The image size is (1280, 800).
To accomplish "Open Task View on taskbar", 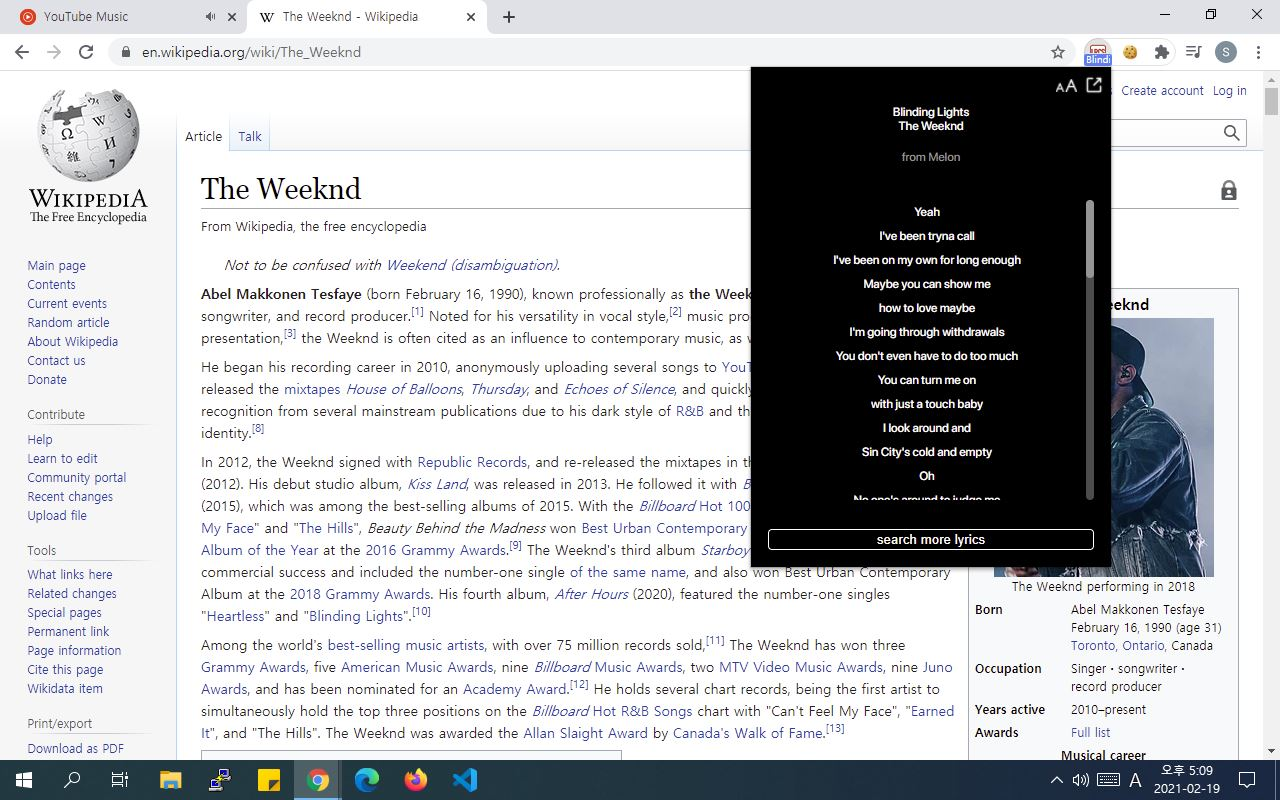I will click(x=120, y=780).
